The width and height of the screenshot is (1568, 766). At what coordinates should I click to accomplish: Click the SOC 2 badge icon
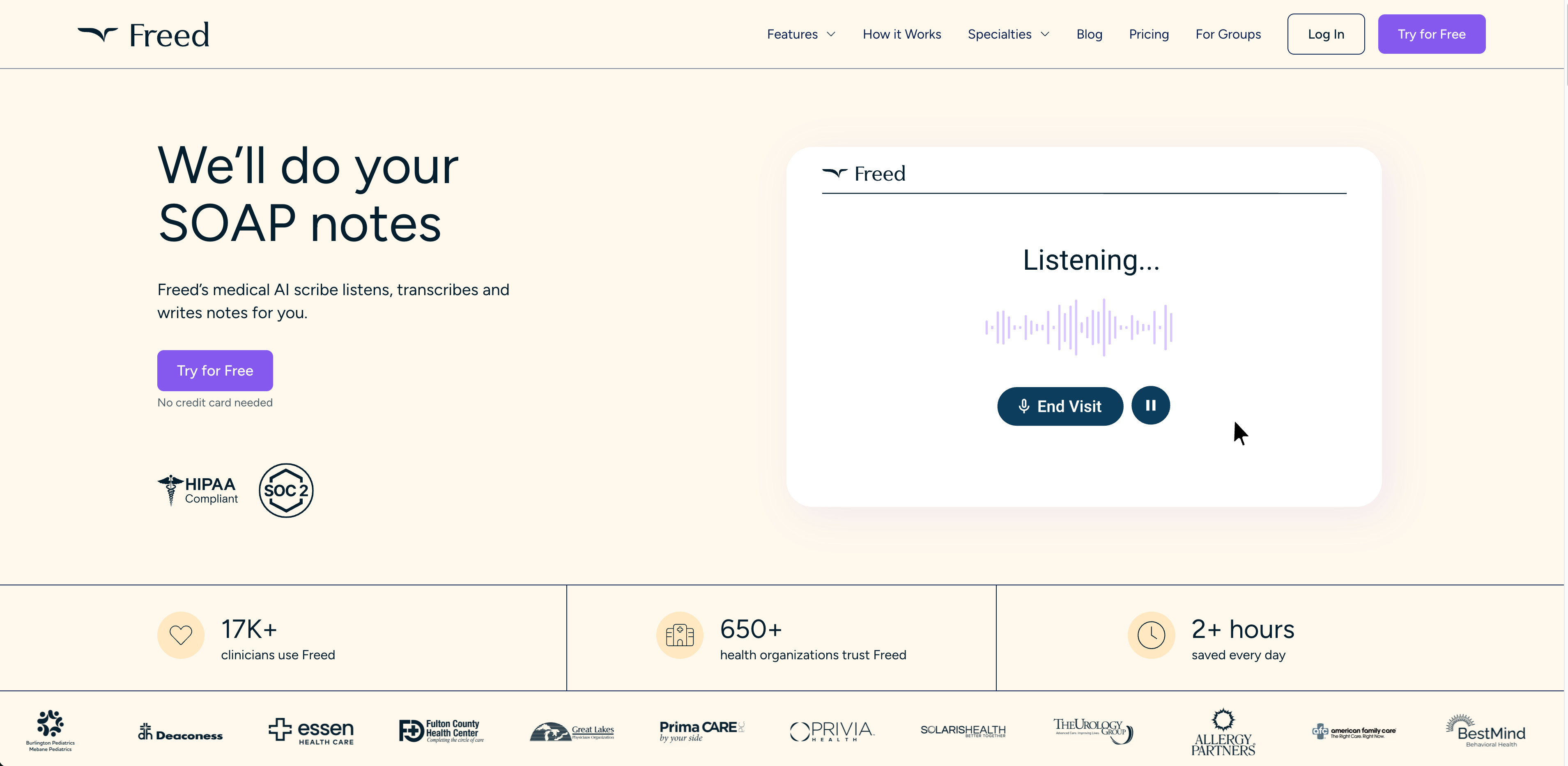pos(286,491)
